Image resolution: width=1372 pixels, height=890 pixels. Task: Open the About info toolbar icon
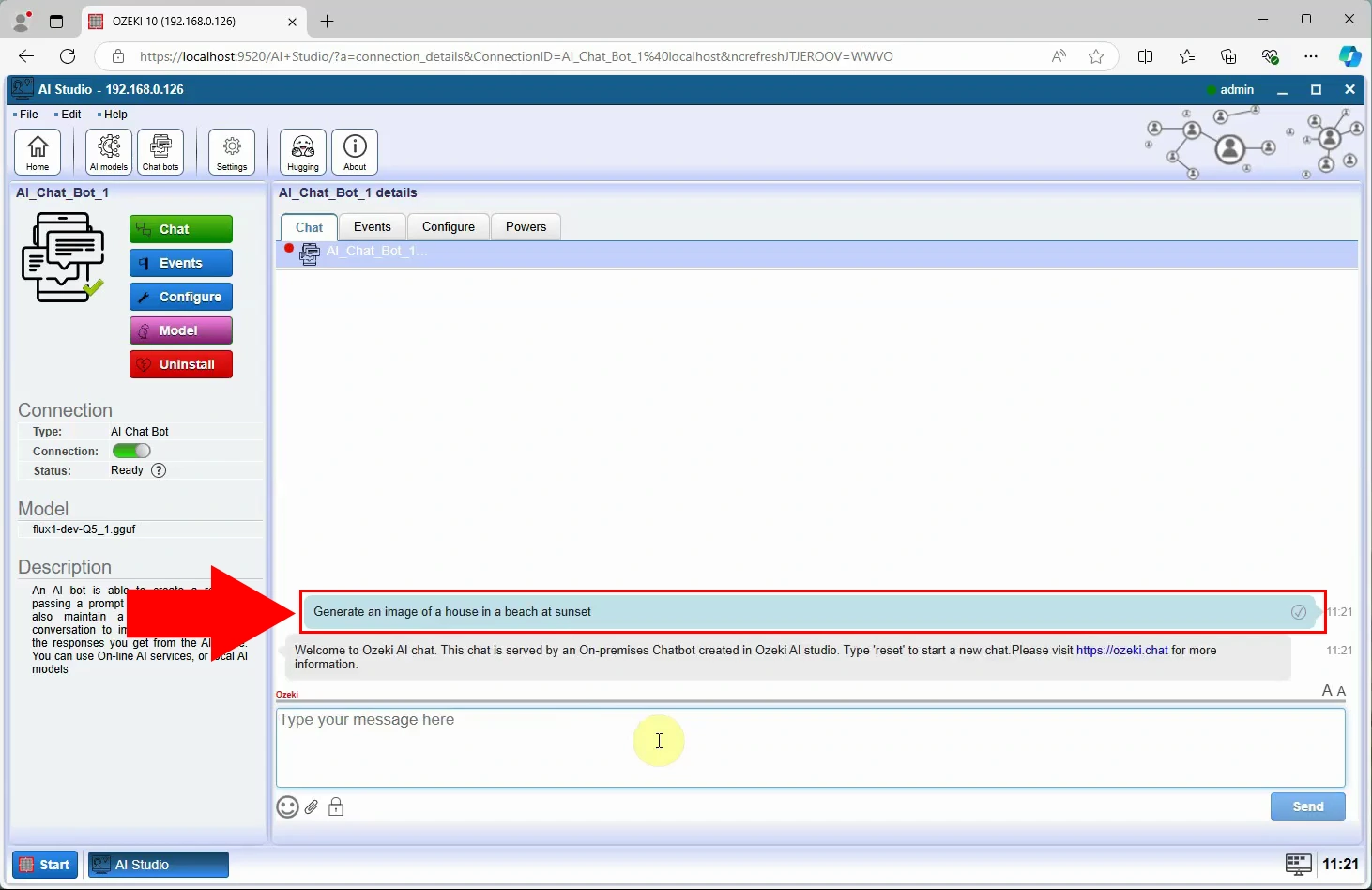pos(355,151)
